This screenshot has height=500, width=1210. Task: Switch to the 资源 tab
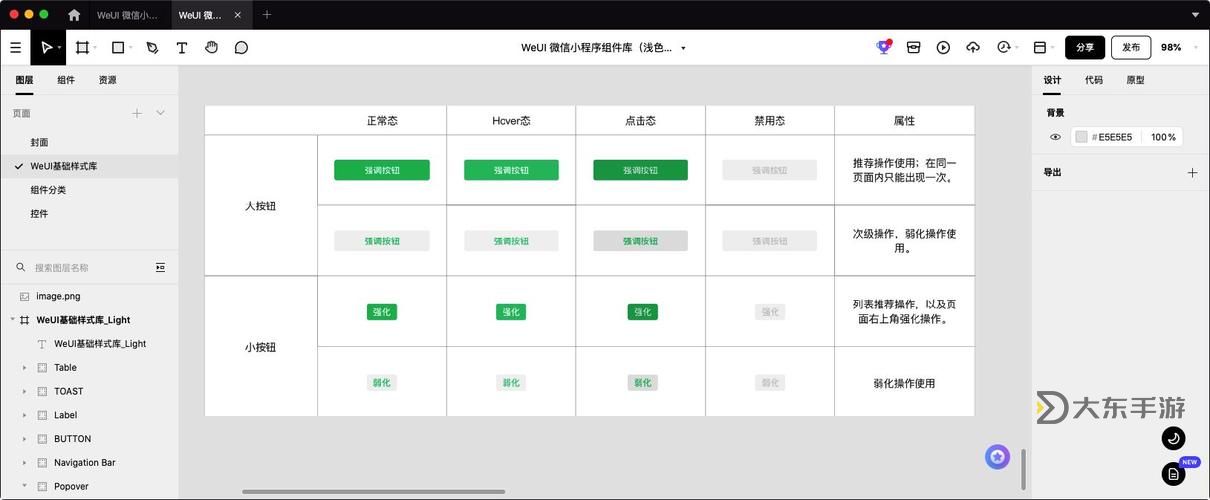pos(107,80)
